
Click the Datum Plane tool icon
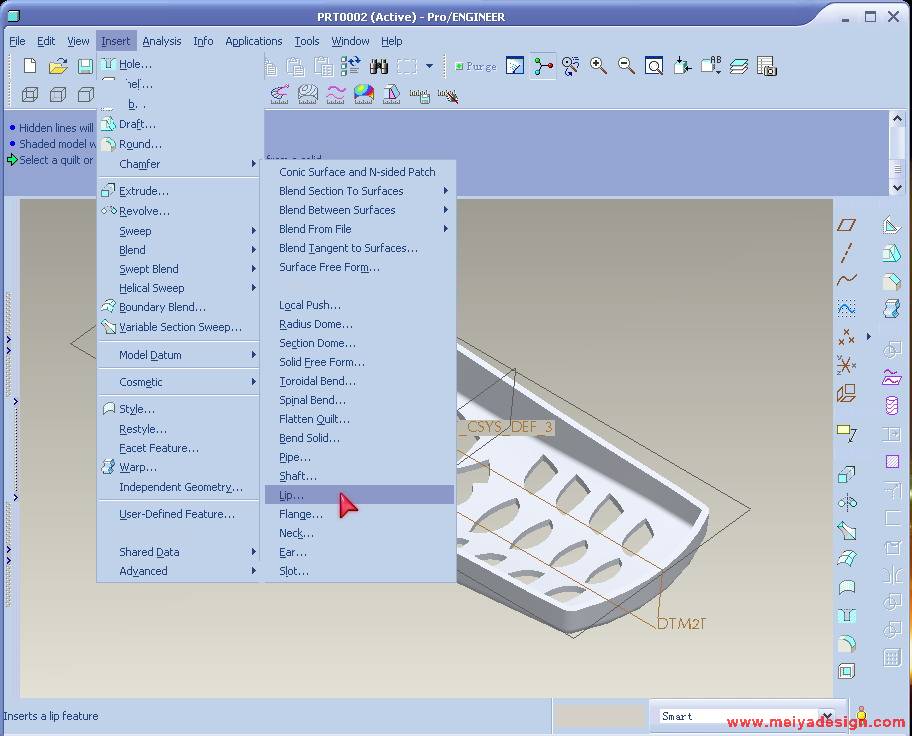[847, 225]
